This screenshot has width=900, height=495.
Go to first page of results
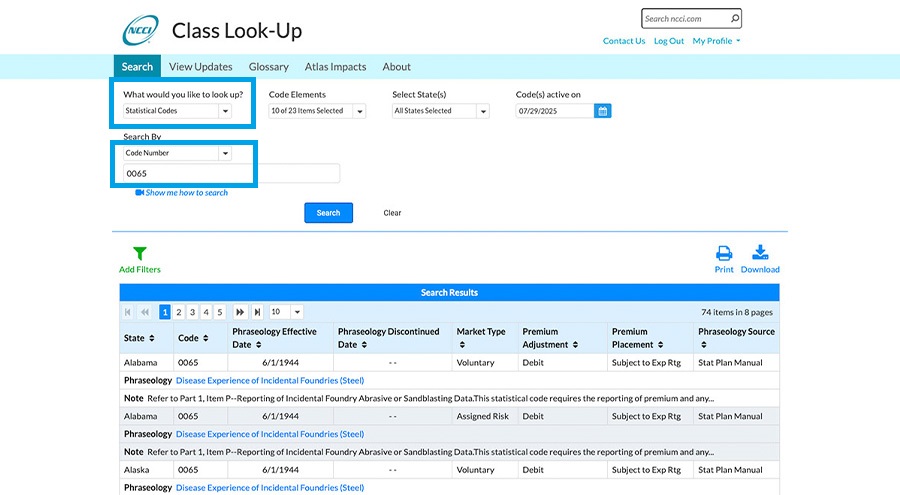click(x=127, y=312)
